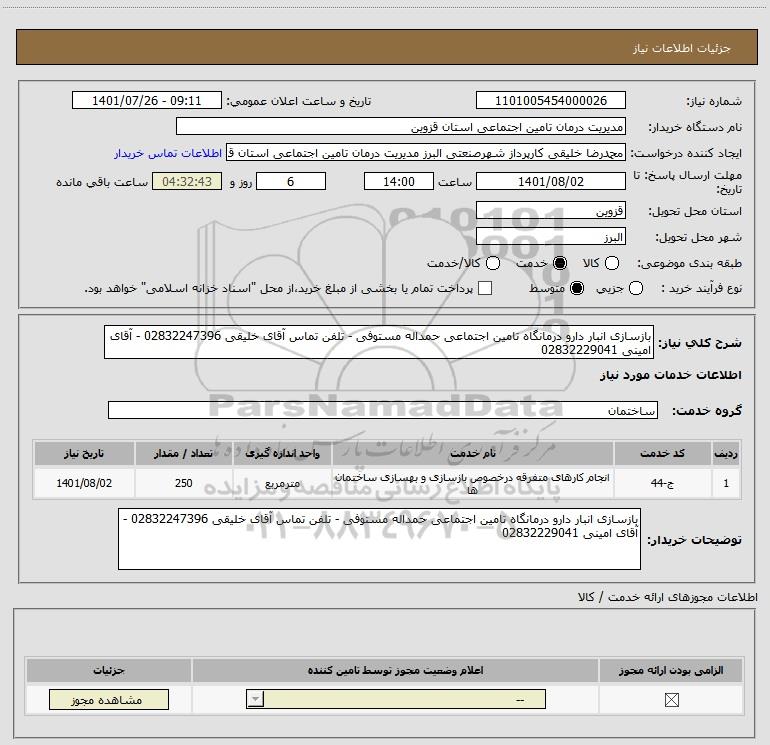Click the تعداد / مقدار column header
Viewport: 770px width, 745px height.
184,453
